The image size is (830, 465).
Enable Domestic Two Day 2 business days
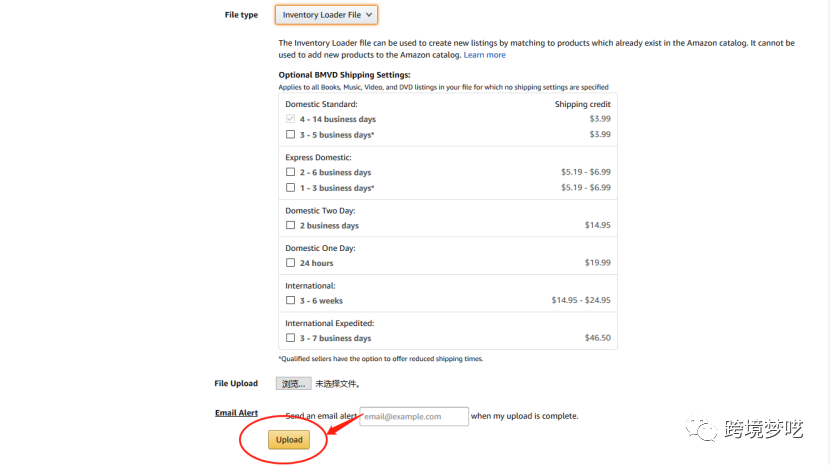coord(290,226)
